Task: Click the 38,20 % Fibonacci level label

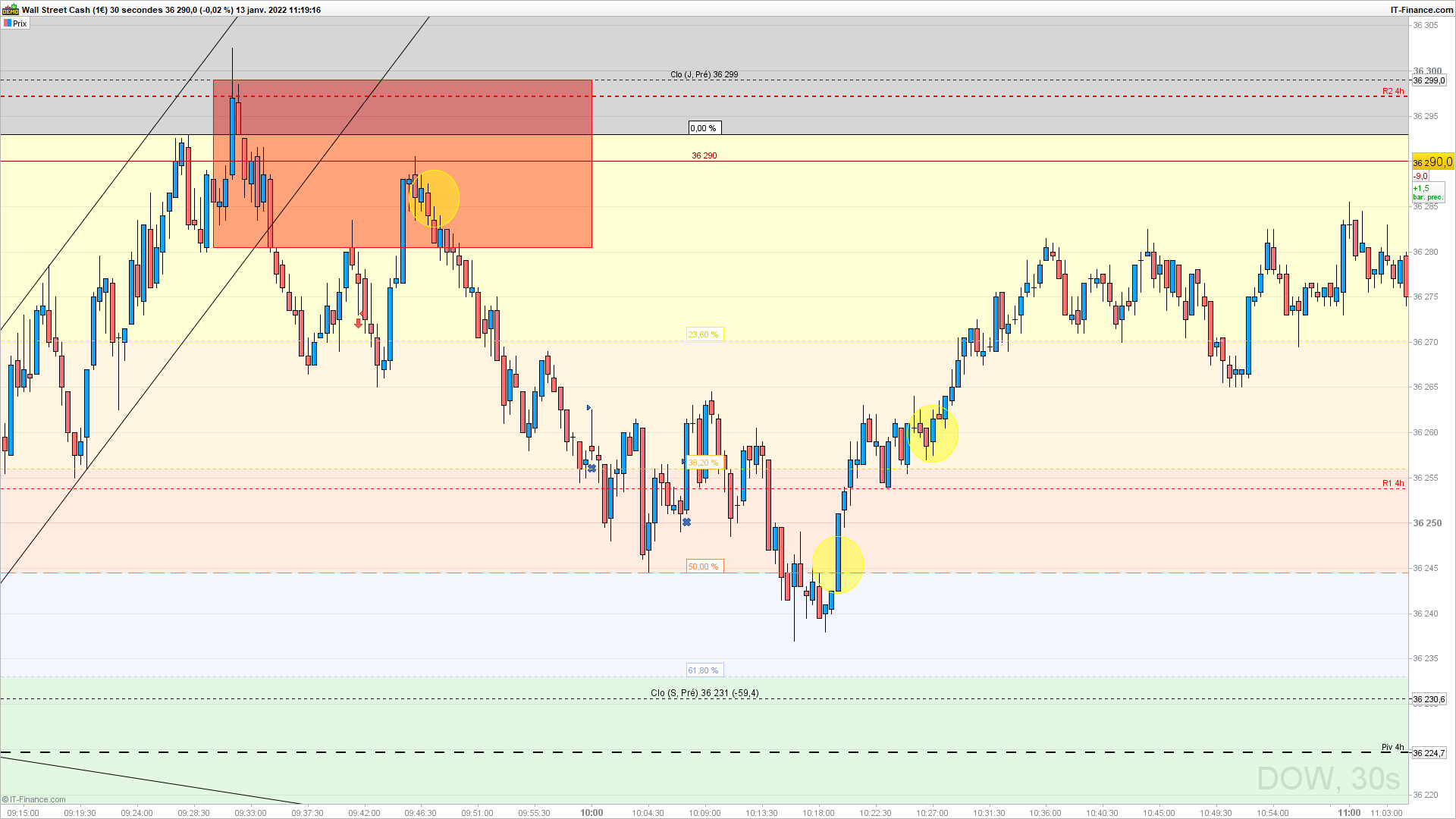Action: (x=704, y=463)
